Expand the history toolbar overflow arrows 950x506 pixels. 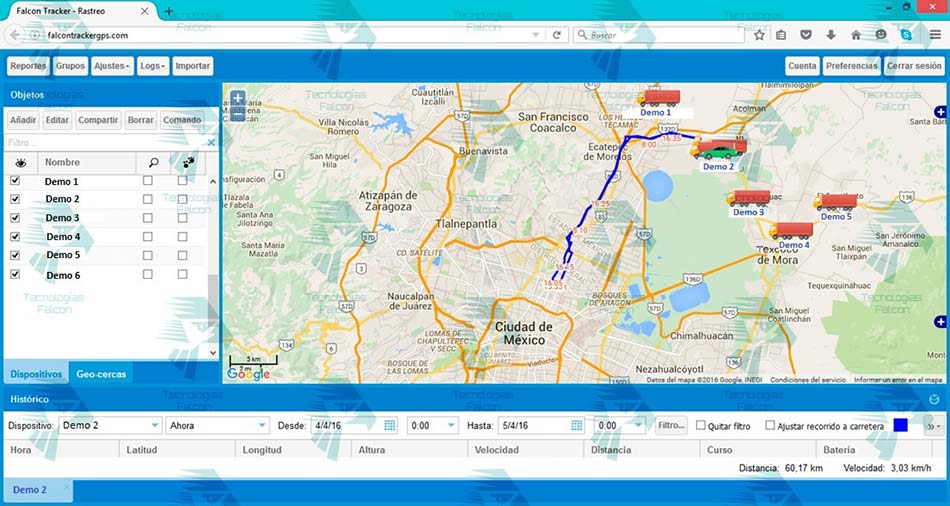933,426
